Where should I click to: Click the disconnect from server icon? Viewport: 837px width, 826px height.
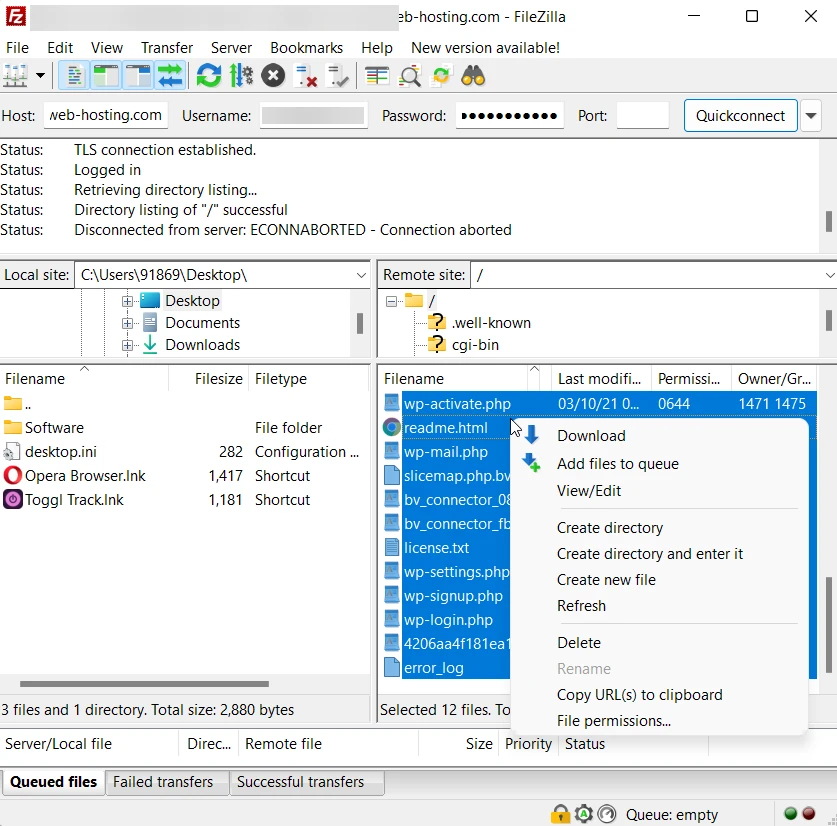click(x=306, y=76)
